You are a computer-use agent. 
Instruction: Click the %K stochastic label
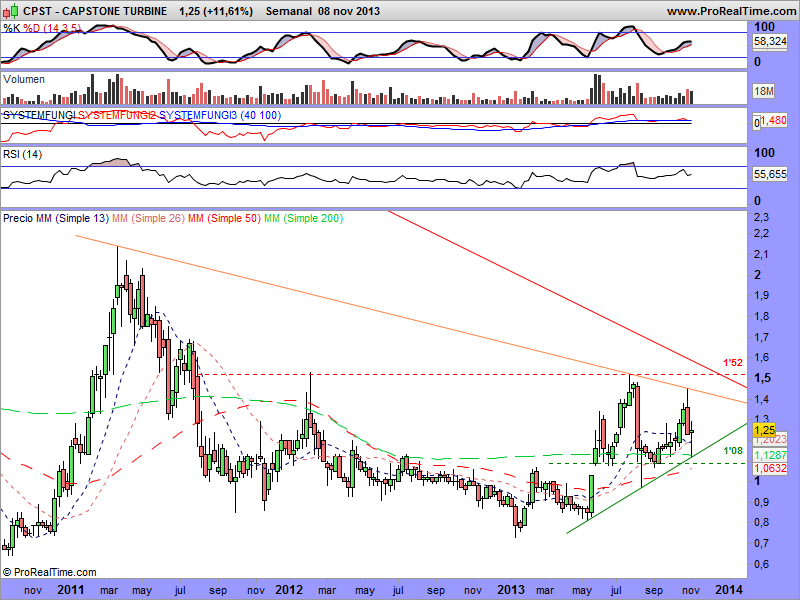click(12, 28)
